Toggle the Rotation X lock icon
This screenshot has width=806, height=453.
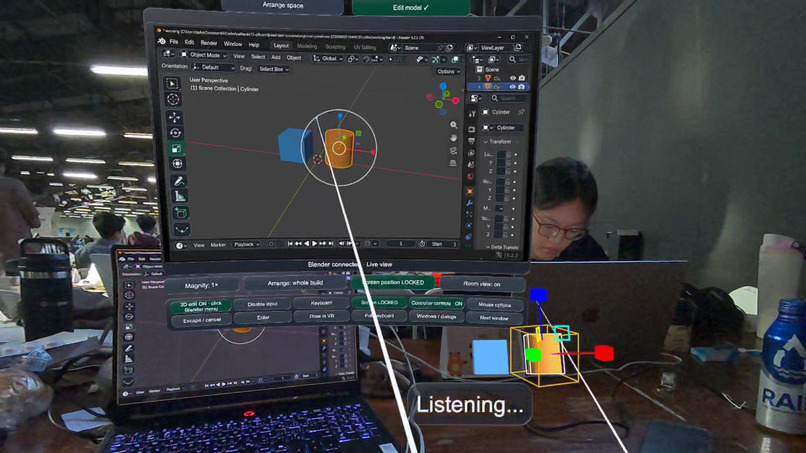507,182
